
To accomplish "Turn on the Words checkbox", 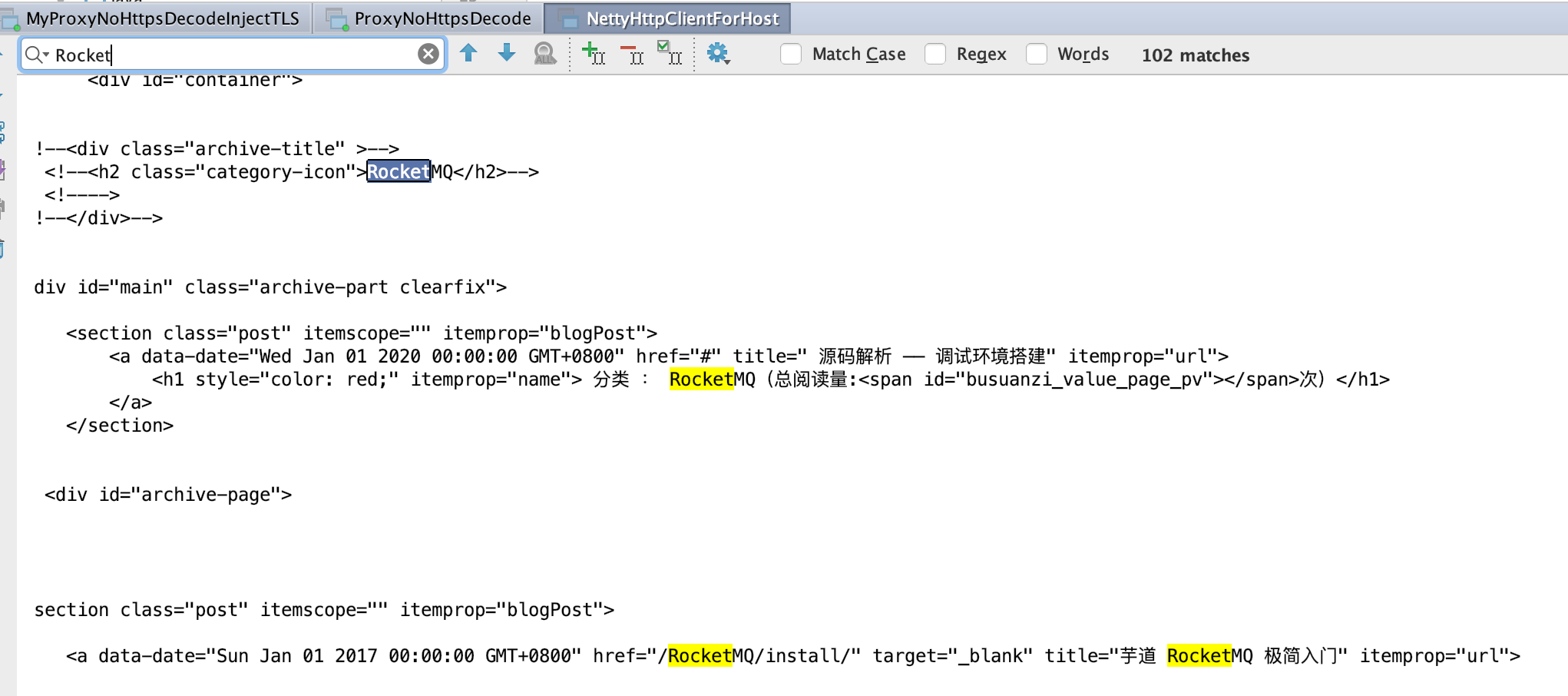I will click(1037, 54).
